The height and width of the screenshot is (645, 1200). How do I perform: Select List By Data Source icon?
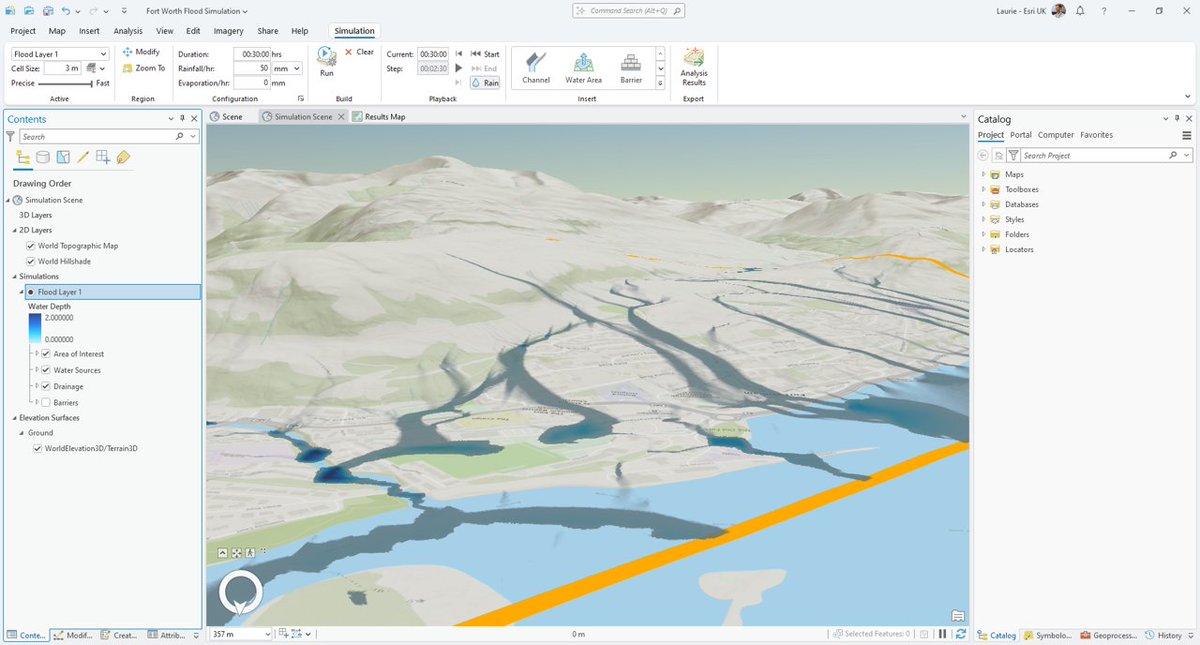(43, 157)
